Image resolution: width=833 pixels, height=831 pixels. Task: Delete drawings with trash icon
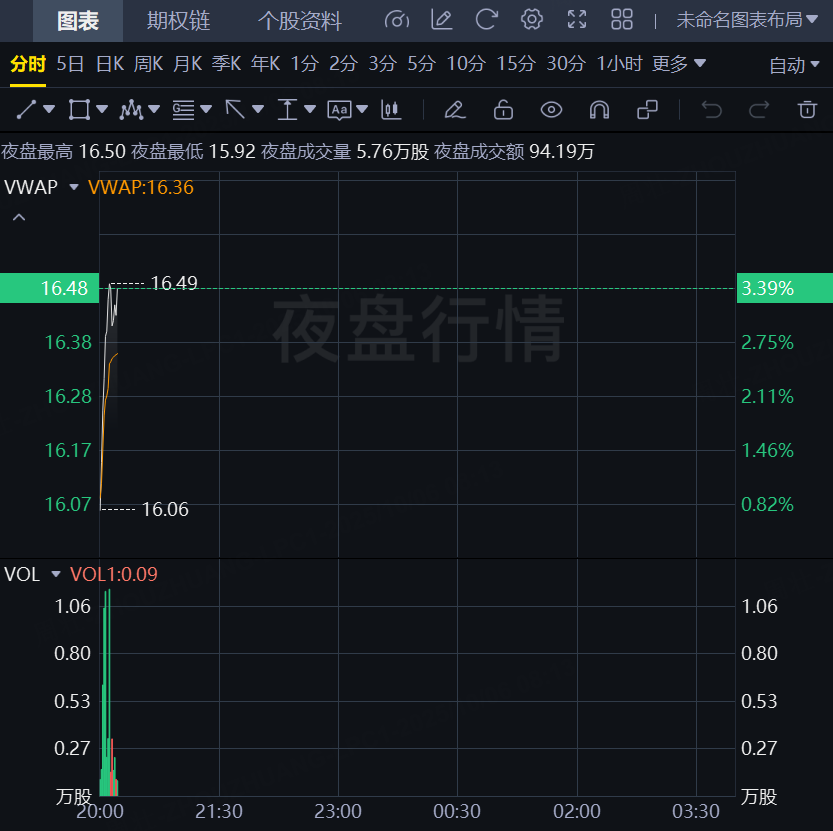pos(807,109)
